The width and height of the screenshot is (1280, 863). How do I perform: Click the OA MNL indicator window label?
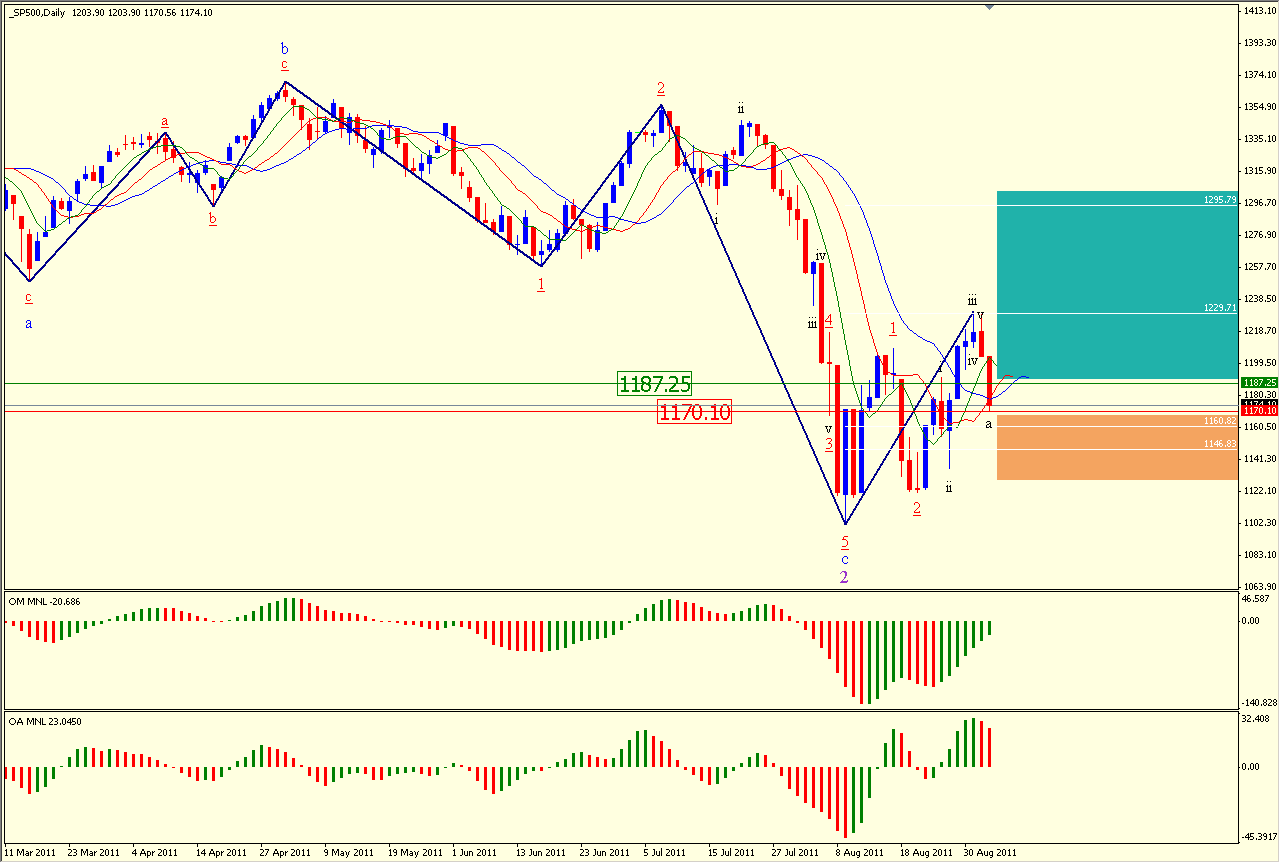coord(45,721)
